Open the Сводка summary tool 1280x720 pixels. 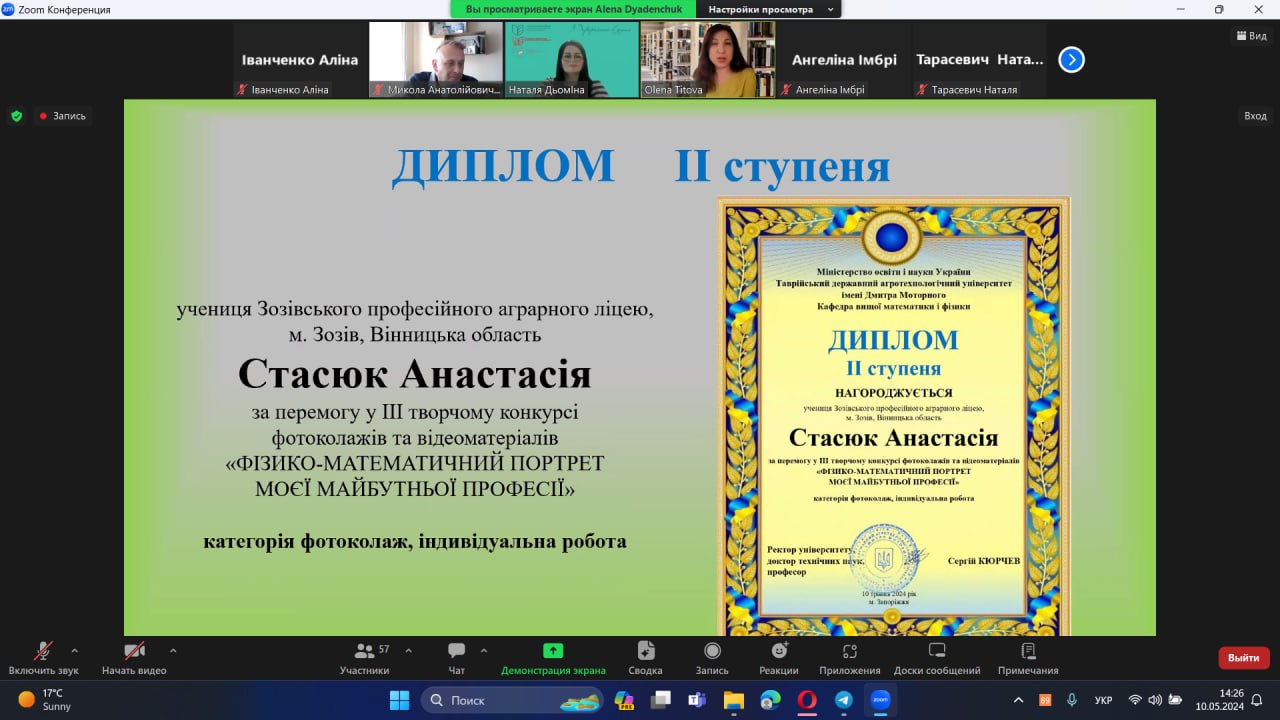click(x=646, y=658)
